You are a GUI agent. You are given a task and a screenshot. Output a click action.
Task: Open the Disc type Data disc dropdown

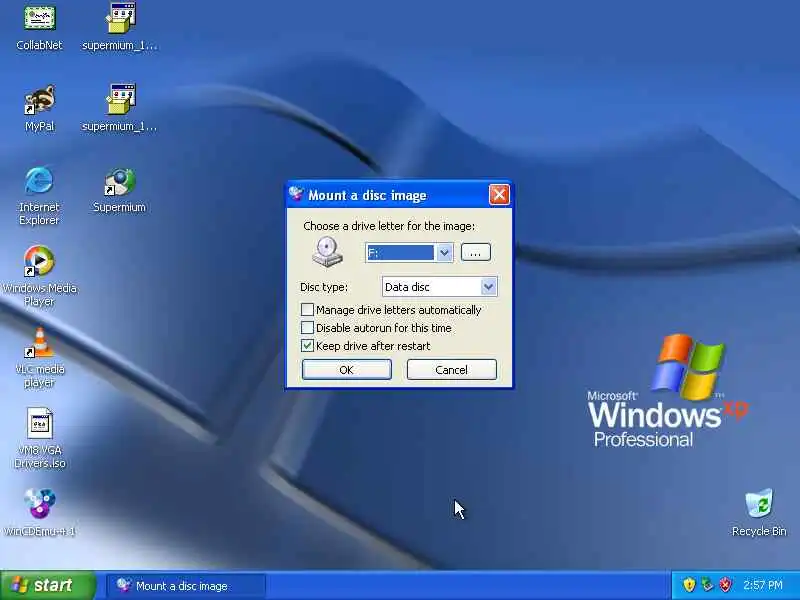[x=488, y=287]
